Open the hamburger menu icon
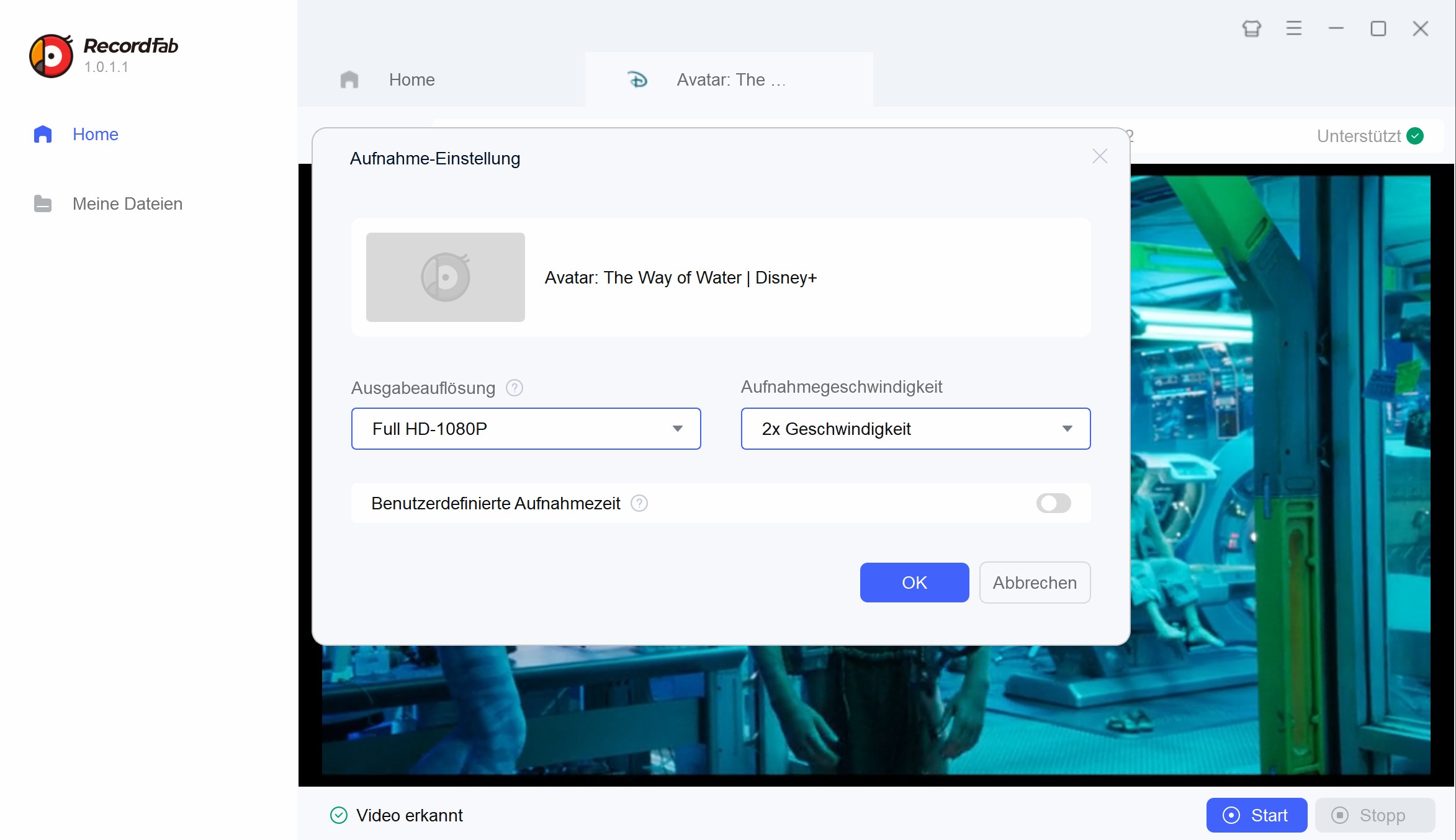Screen dimensions: 1456x840 point(1294,29)
